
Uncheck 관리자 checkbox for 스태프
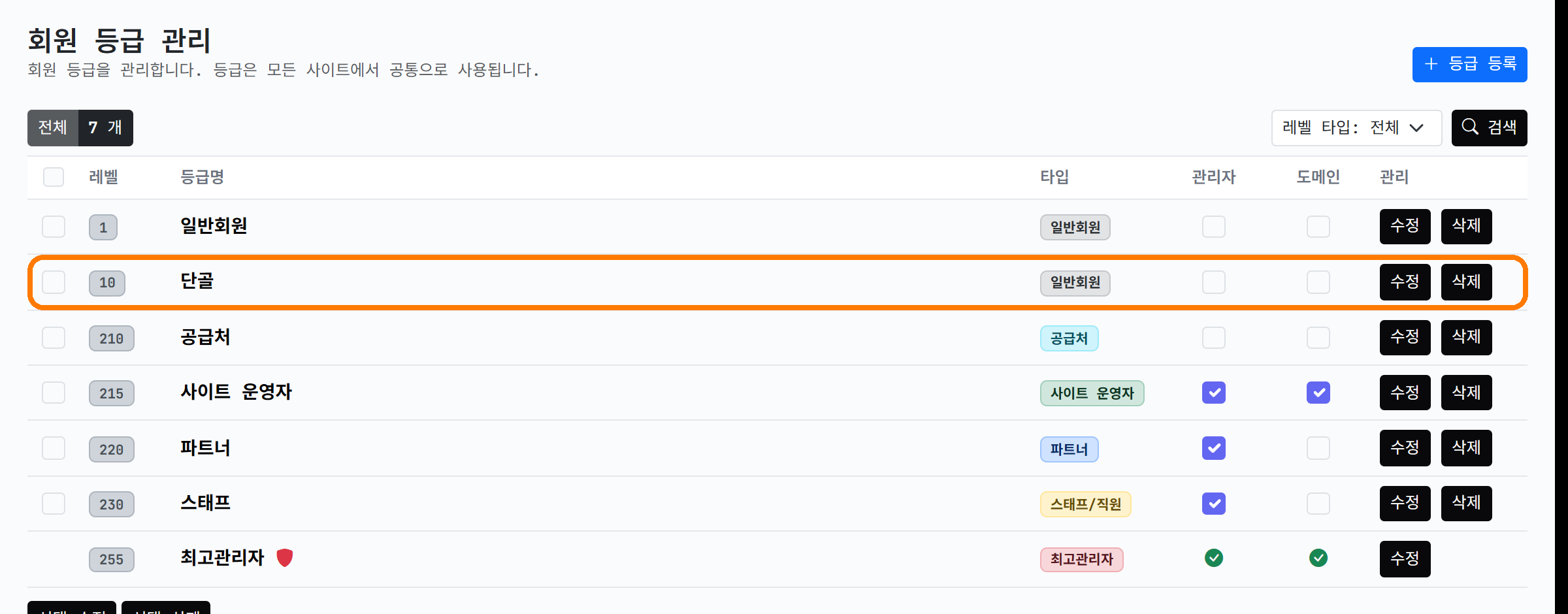click(1214, 504)
